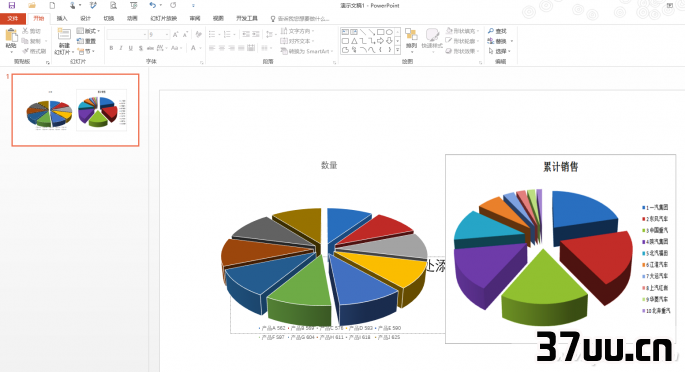The image size is (685, 372).
Task: Open the File (文件) tab
Action: coord(13,18)
